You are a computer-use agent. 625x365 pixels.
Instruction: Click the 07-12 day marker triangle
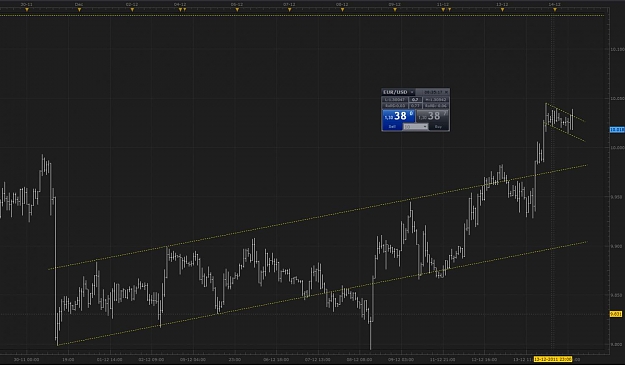click(290, 10)
